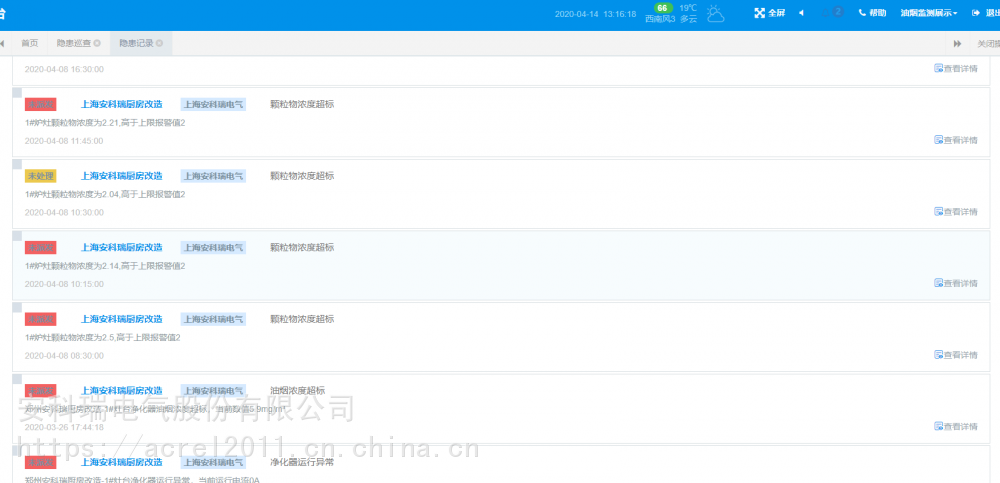The height and width of the screenshot is (483, 1000).
Task: Click 上海安科瑞电气 tag in the 油烟浓度超标 record
Action: click(213, 390)
